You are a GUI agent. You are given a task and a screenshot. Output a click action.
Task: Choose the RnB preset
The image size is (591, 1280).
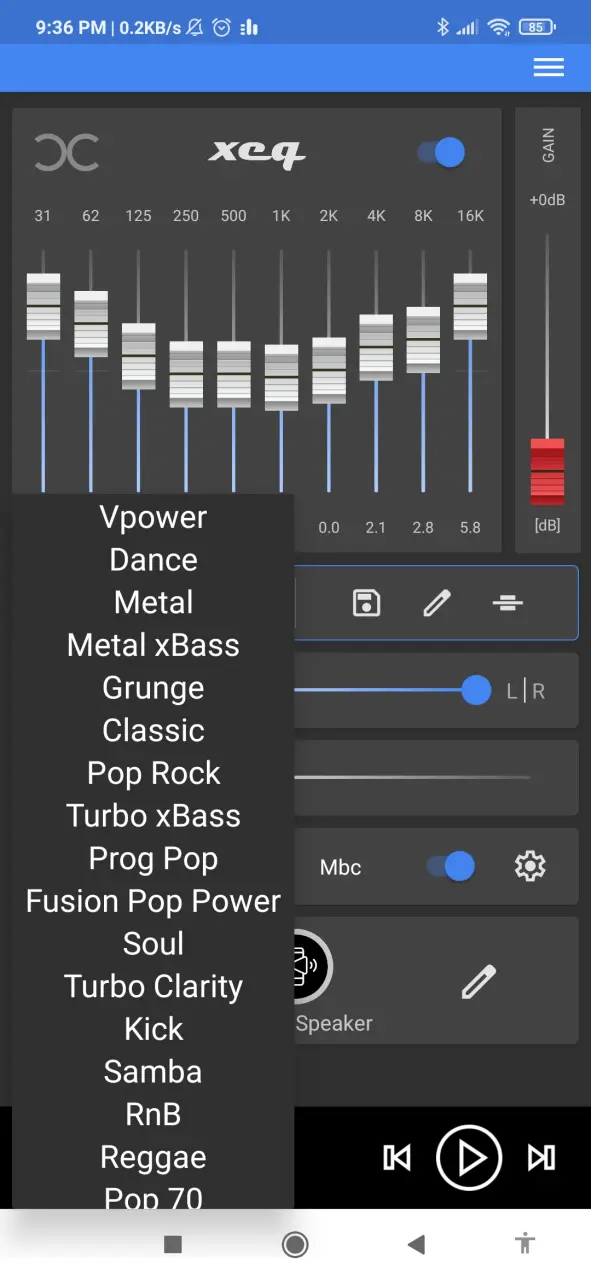click(x=153, y=1114)
